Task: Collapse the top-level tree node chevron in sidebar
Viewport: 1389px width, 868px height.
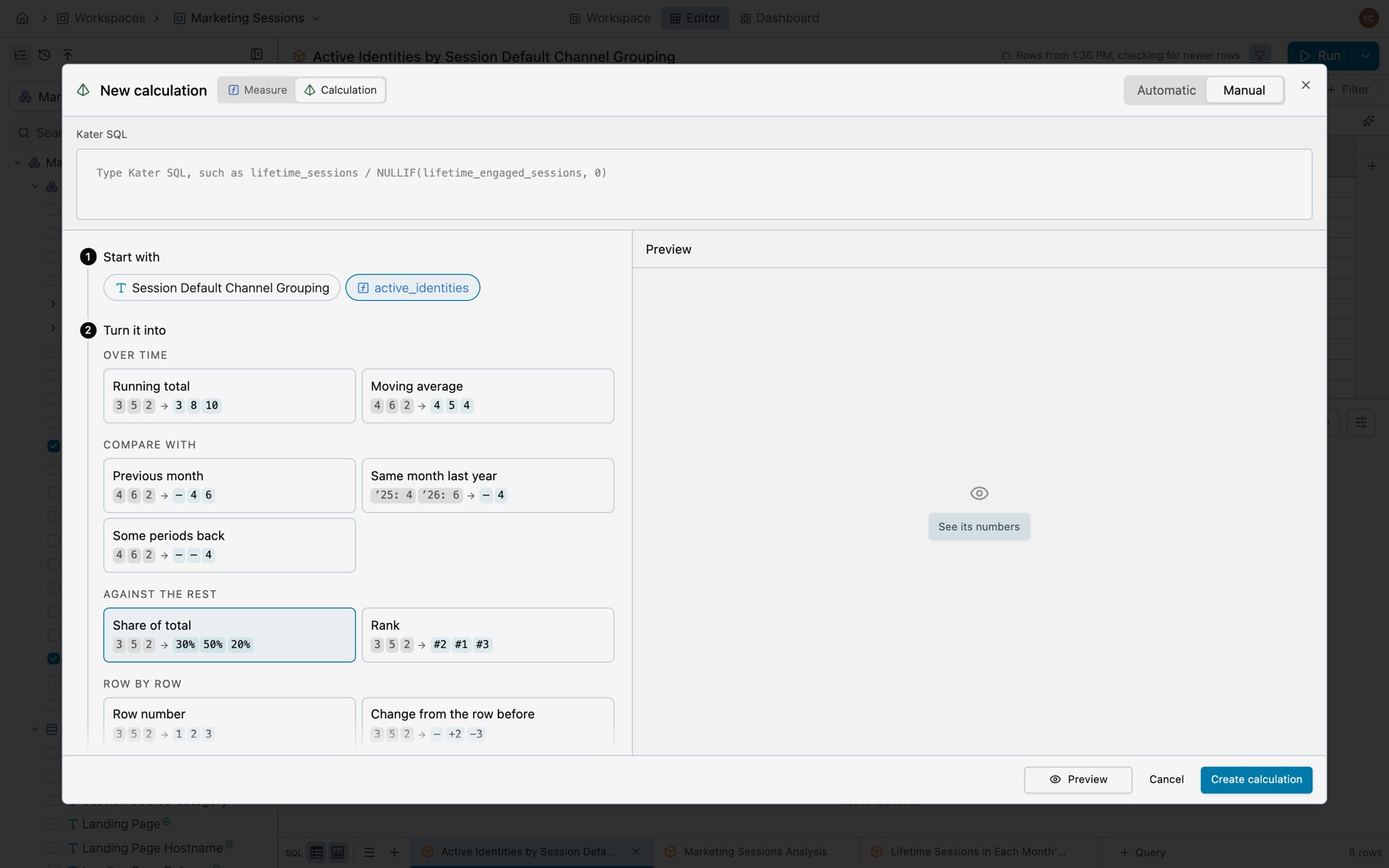Action: tap(18, 163)
